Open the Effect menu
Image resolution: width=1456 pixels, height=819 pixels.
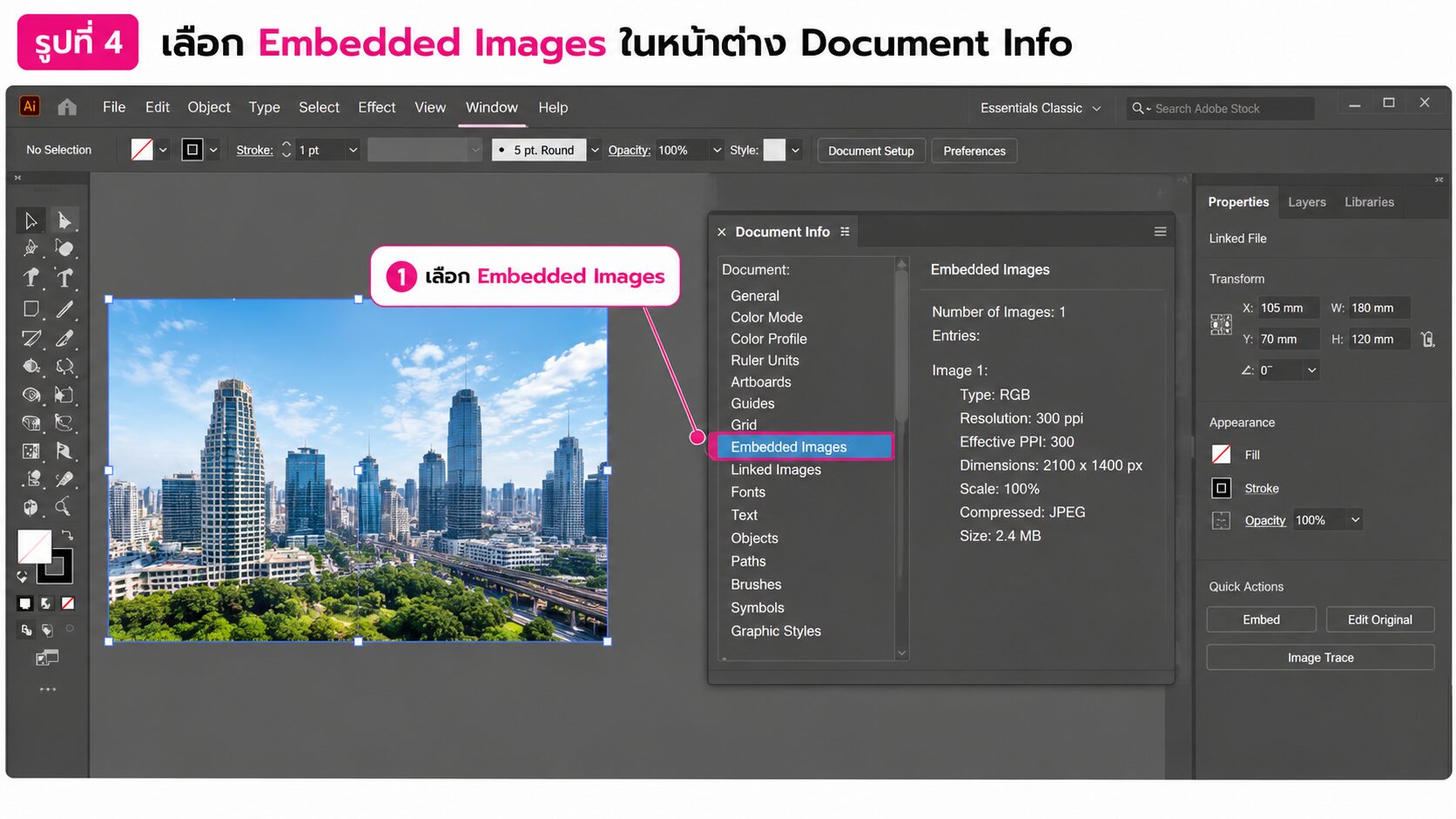(x=376, y=107)
